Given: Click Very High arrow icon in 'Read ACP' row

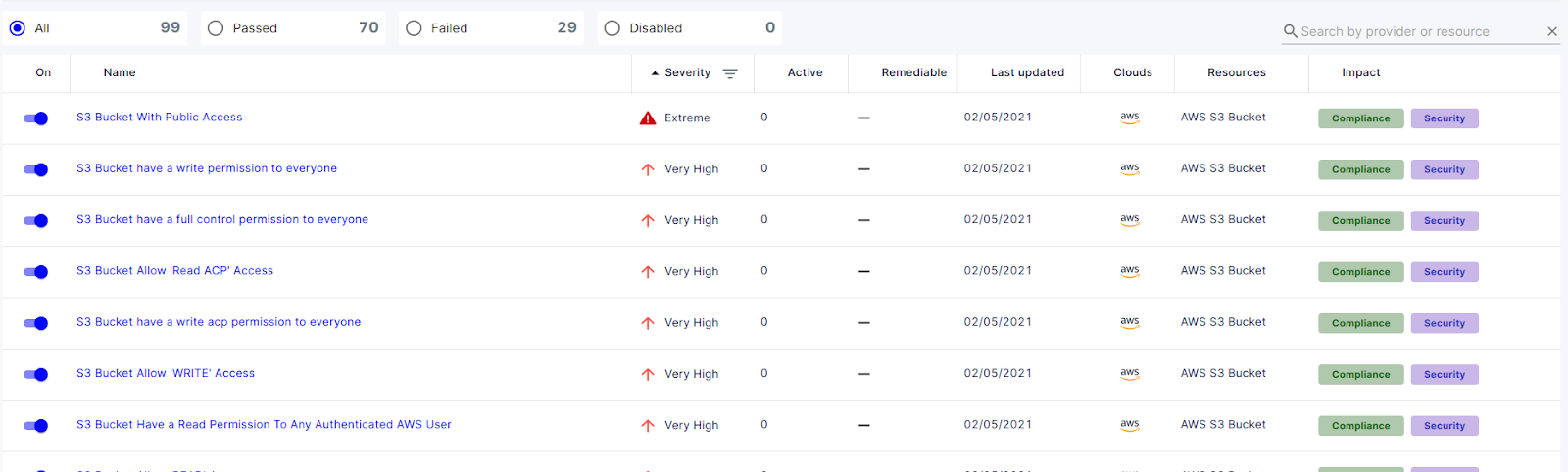Looking at the screenshot, I should (x=648, y=271).
